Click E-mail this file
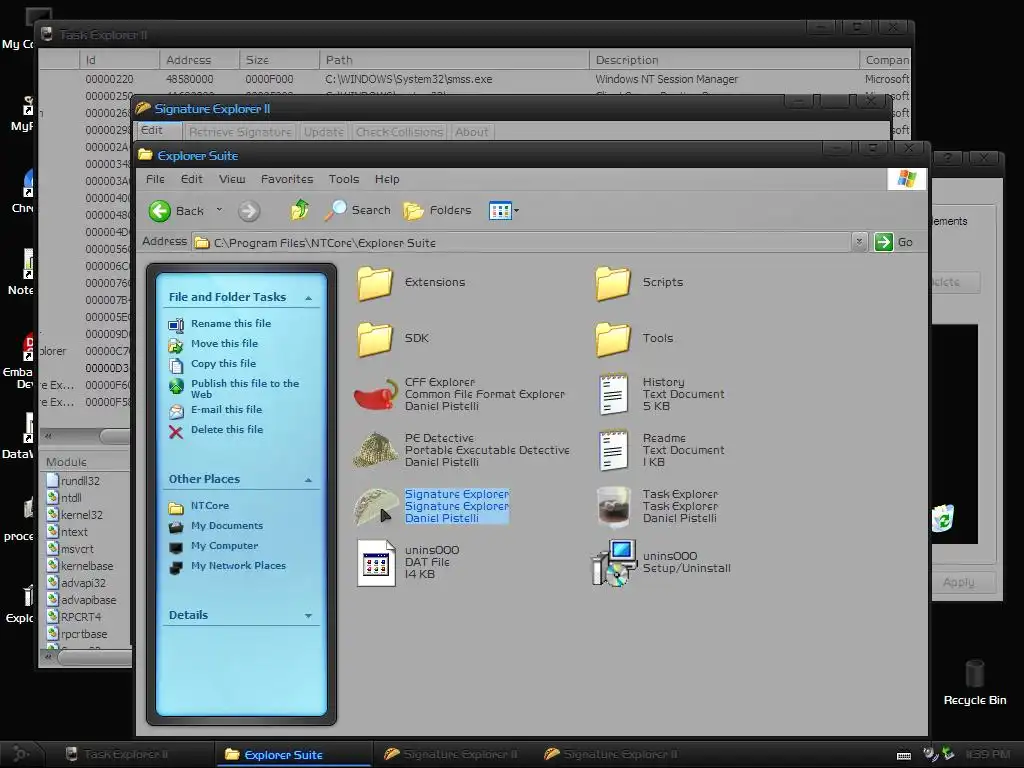The width and height of the screenshot is (1024, 768). (x=226, y=409)
